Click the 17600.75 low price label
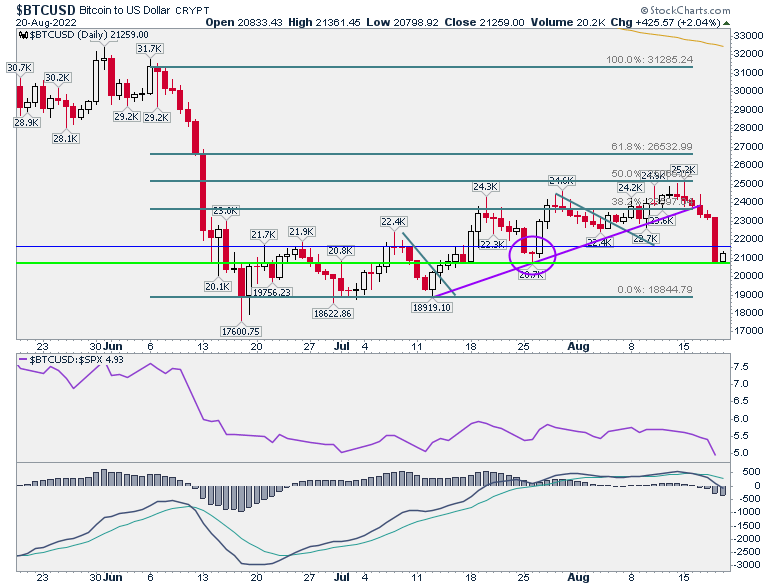 pyautogui.click(x=241, y=331)
